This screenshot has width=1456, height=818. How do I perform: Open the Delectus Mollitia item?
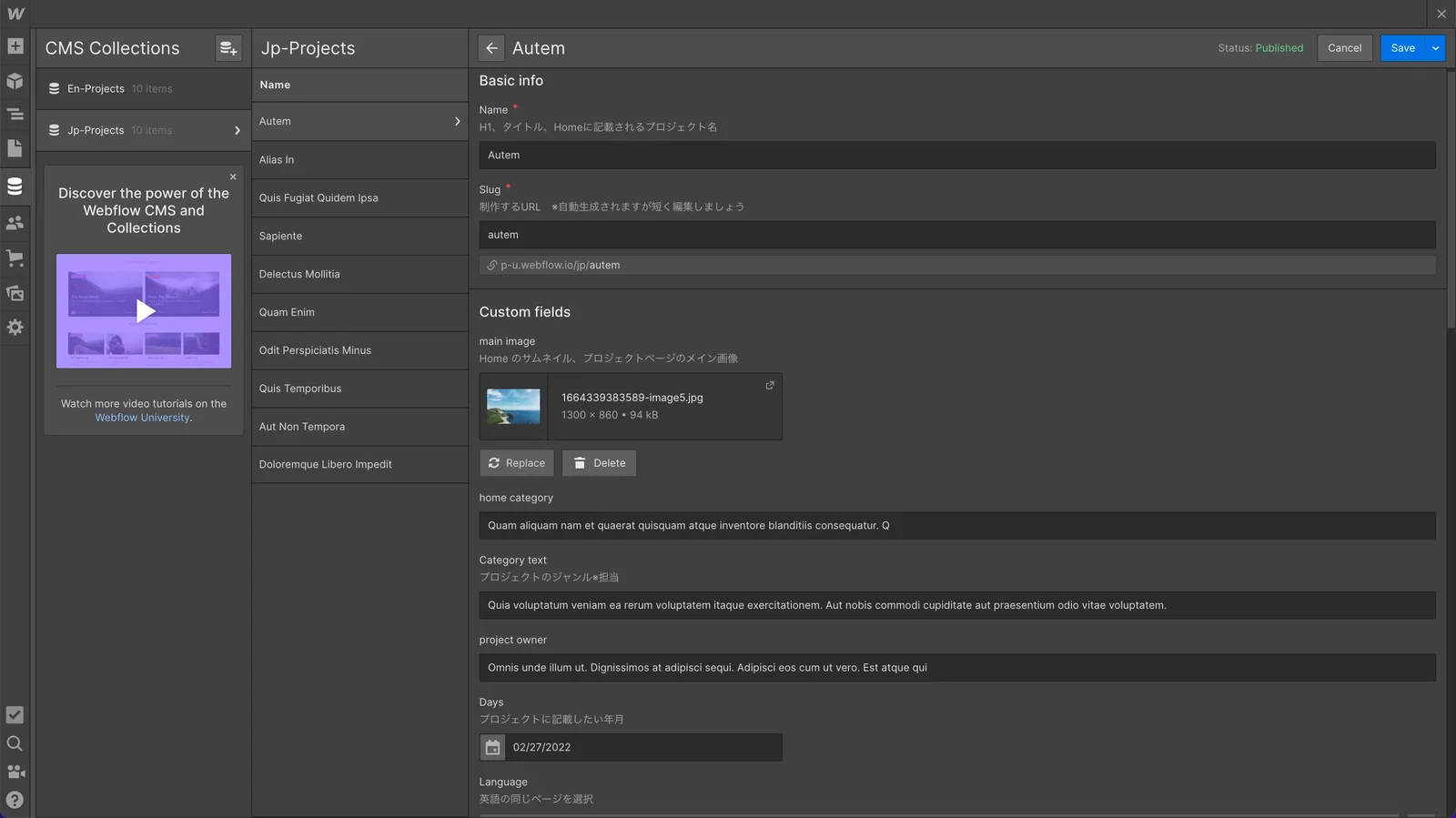[x=359, y=275]
